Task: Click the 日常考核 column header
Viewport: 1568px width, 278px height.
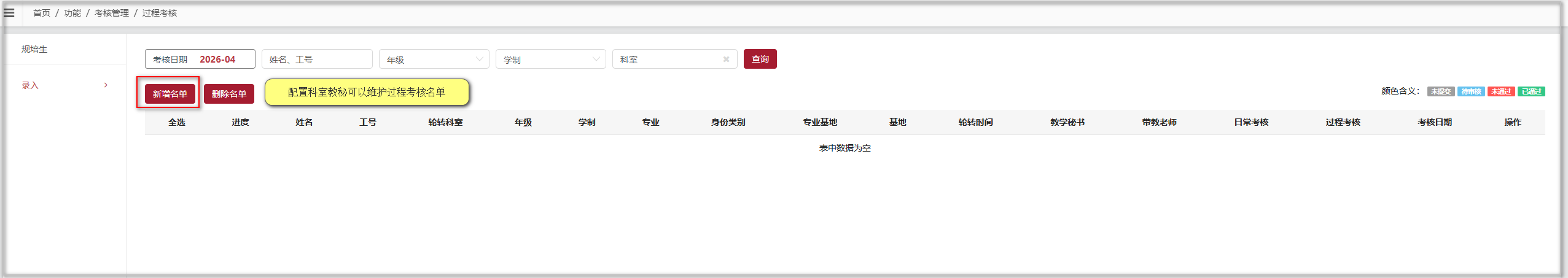Action: (x=1252, y=122)
